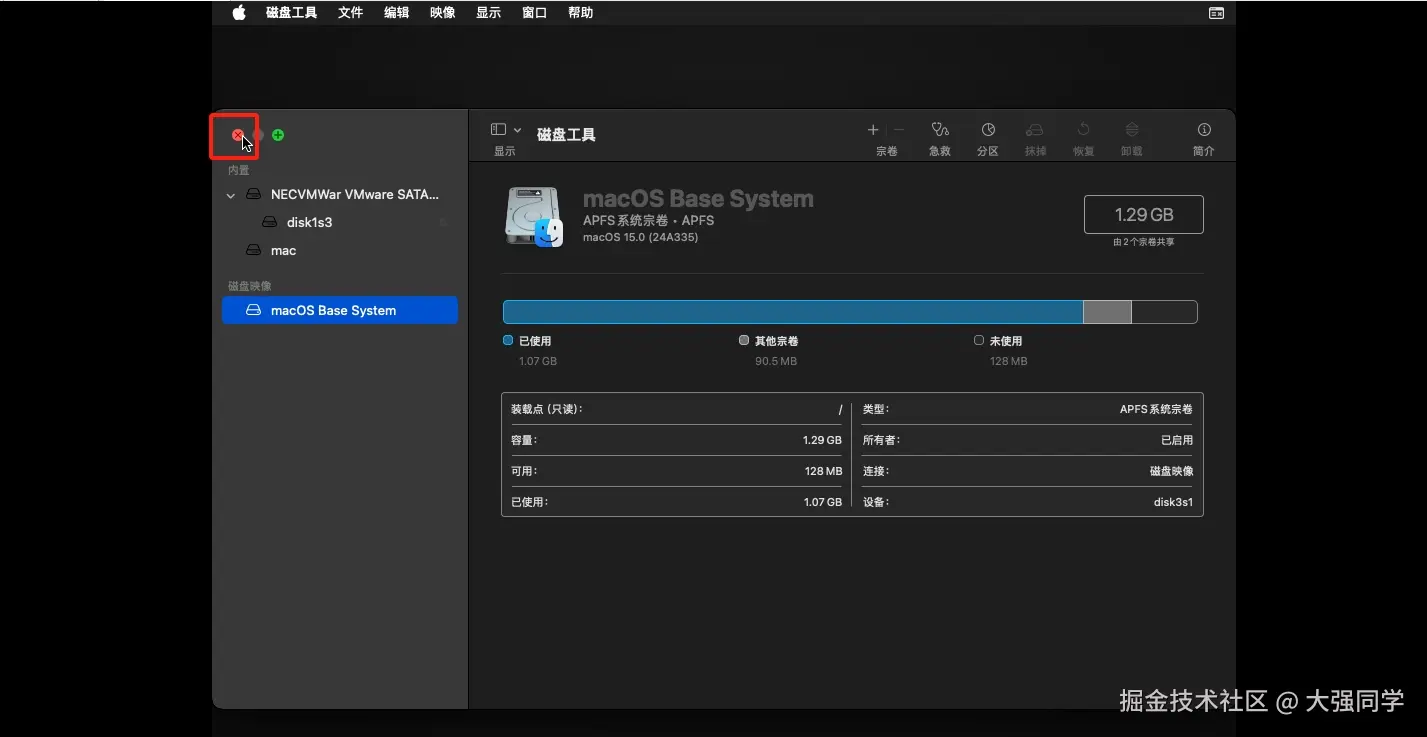
Task: Select NECVMWar VMware SATA disk in sidebar
Action: [340, 195]
